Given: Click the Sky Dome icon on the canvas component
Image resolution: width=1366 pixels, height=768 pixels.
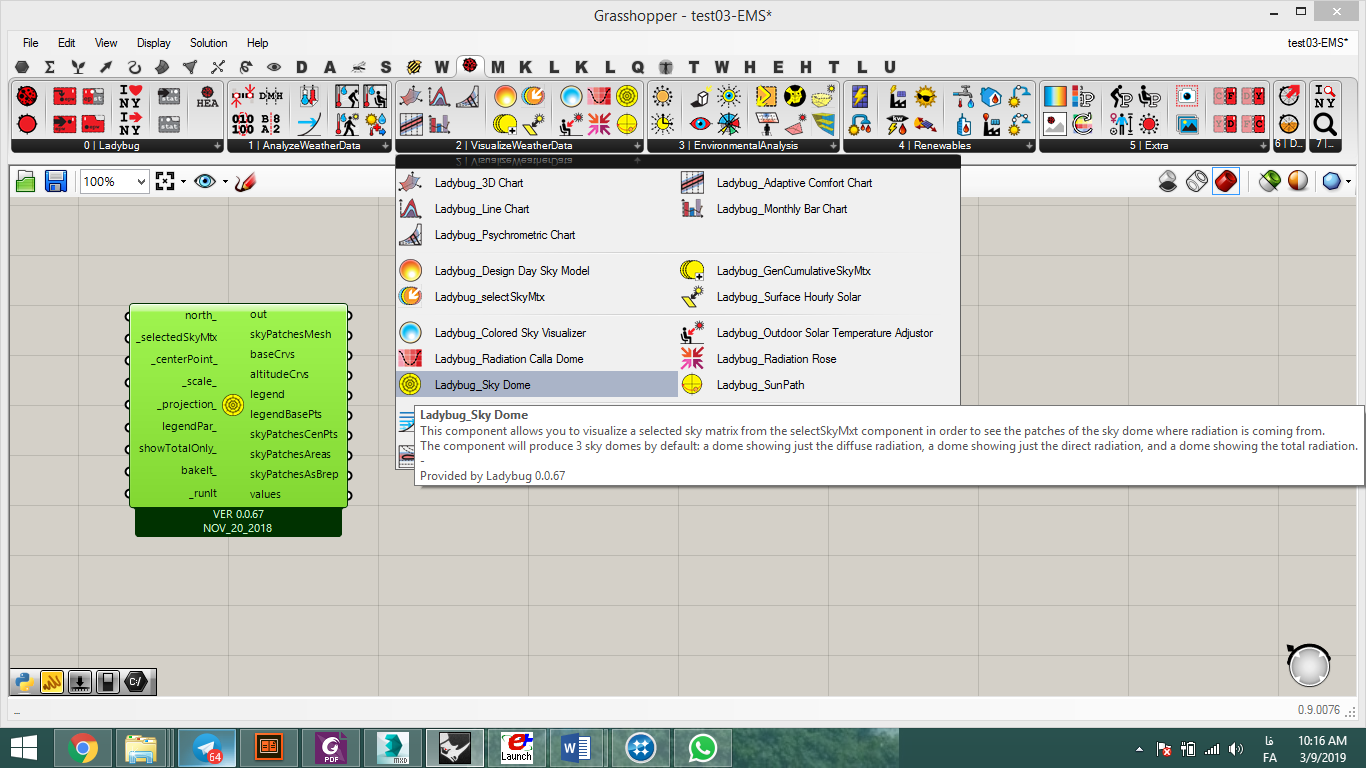Looking at the screenshot, I should (232, 404).
